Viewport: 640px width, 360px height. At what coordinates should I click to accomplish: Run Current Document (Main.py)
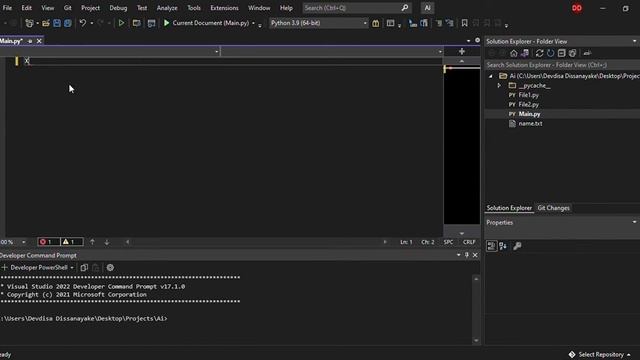[x=206, y=23]
